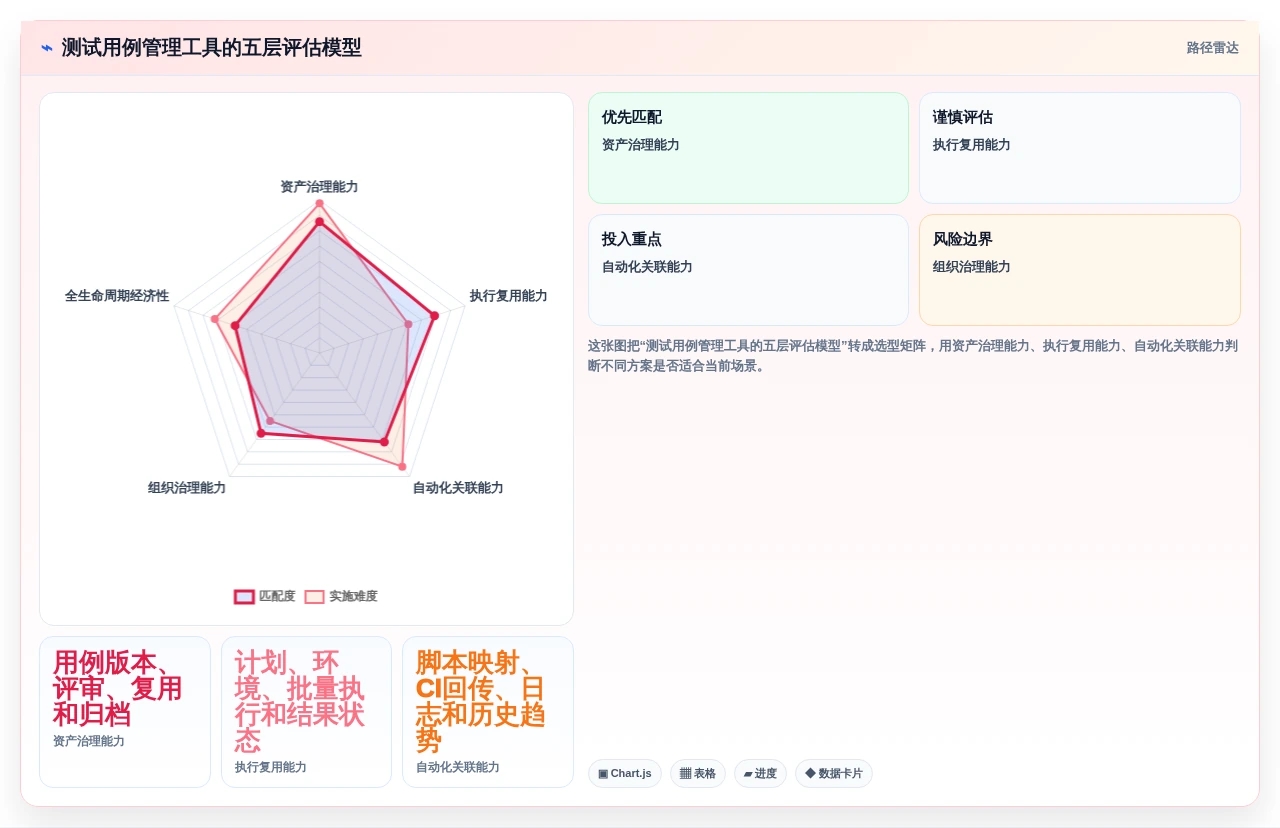Select the 脚本映射、CI回传 card
The image size is (1280, 828).
tap(488, 712)
